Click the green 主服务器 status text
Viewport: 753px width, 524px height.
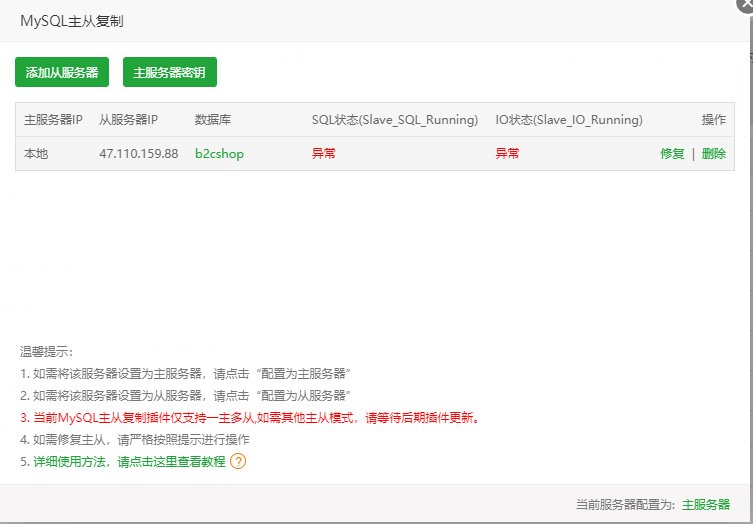click(x=706, y=504)
